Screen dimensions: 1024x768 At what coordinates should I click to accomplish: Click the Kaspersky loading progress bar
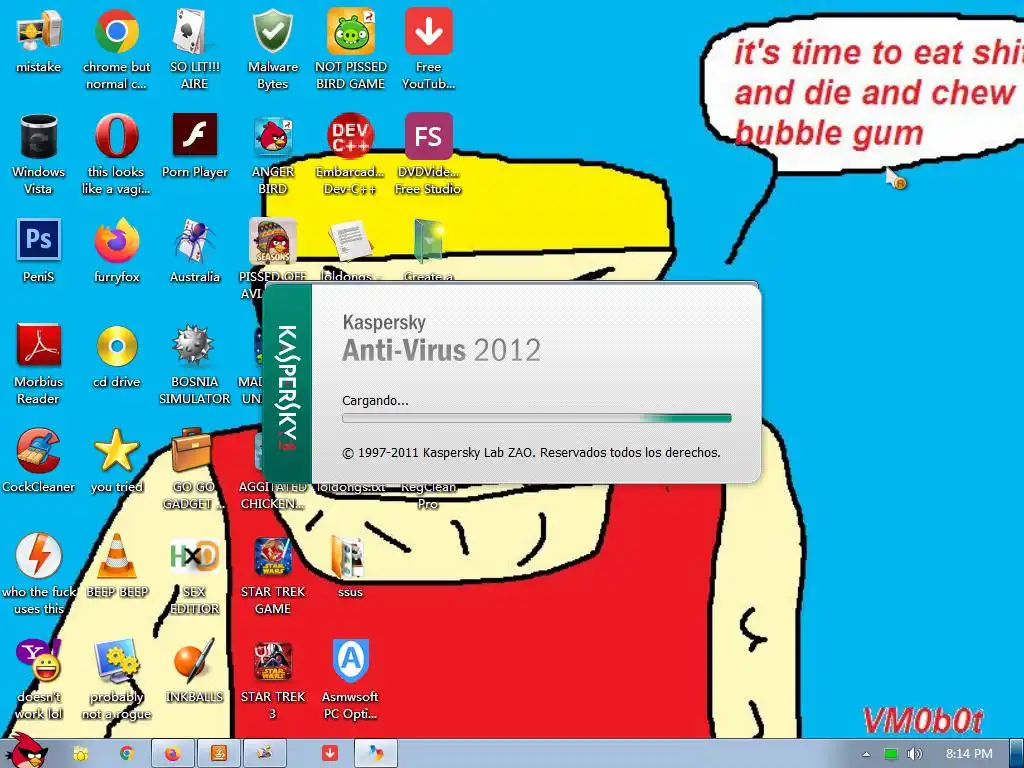[x=536, y=418]
